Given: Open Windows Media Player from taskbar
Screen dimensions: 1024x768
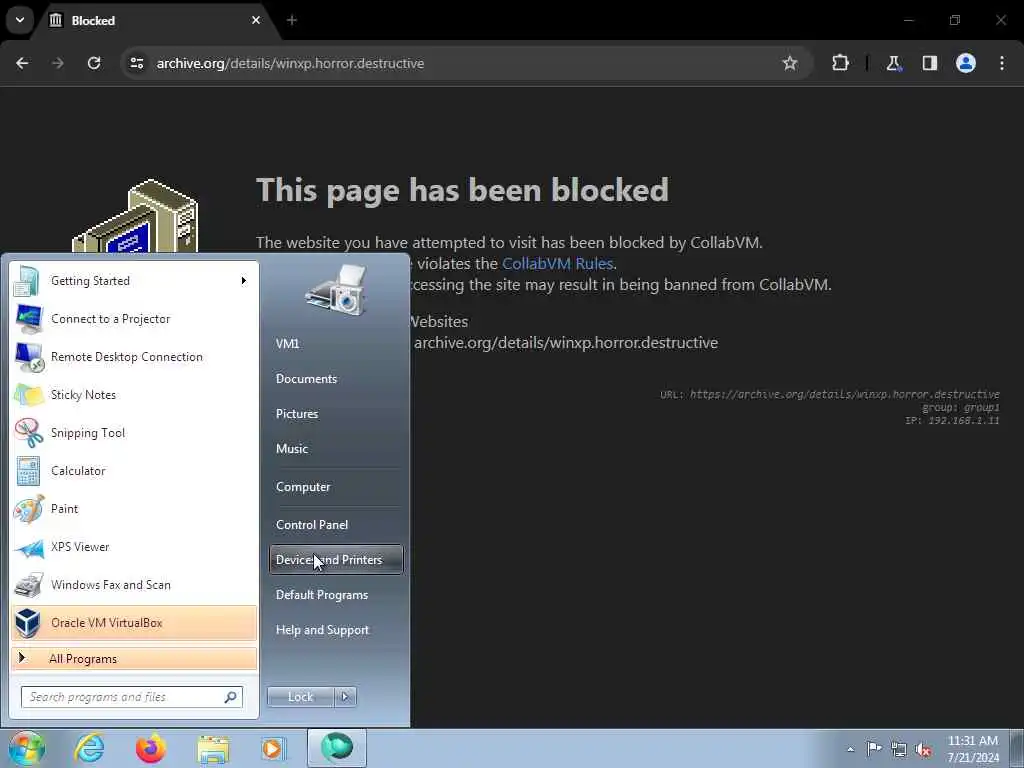Looking at the screenshot, I should (273, 749).
